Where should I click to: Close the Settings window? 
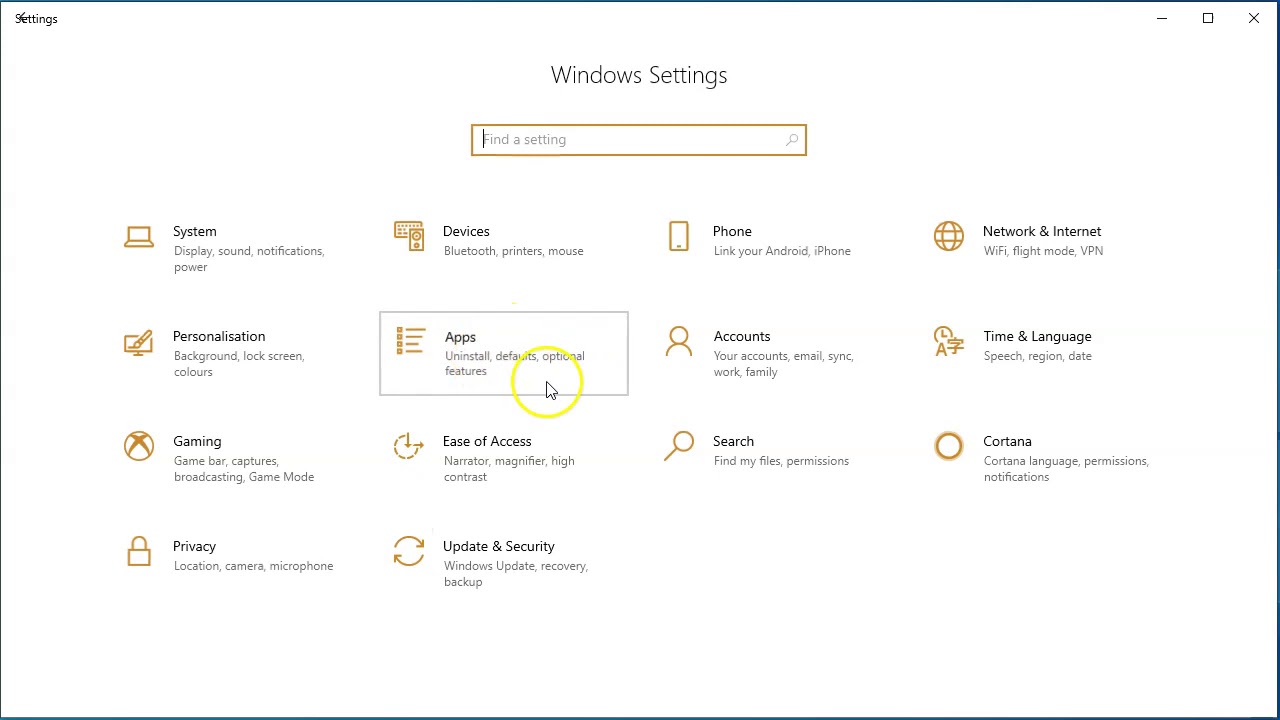(x=1254, y=18)
